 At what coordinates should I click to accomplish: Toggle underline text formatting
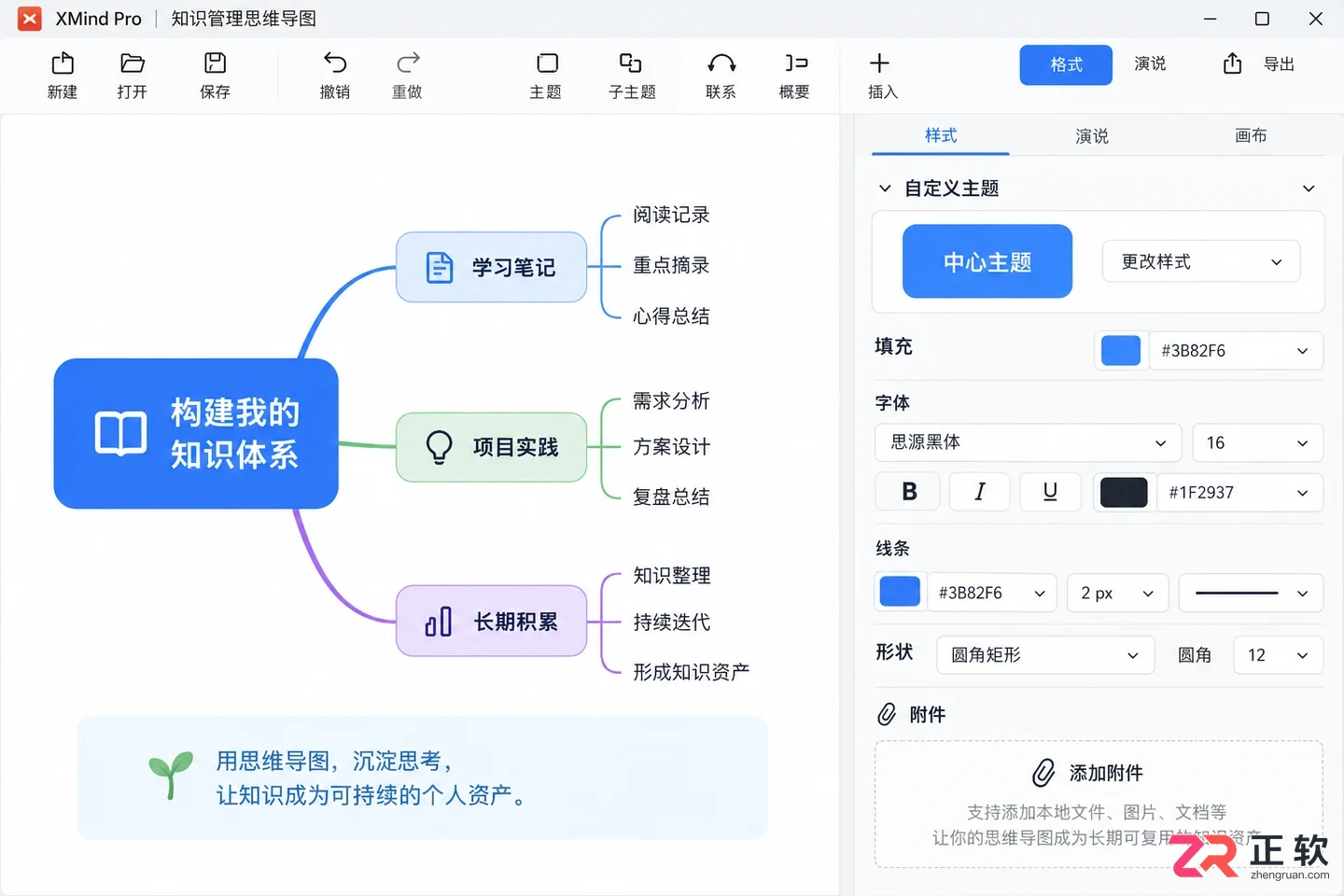tap(1050, 492)
